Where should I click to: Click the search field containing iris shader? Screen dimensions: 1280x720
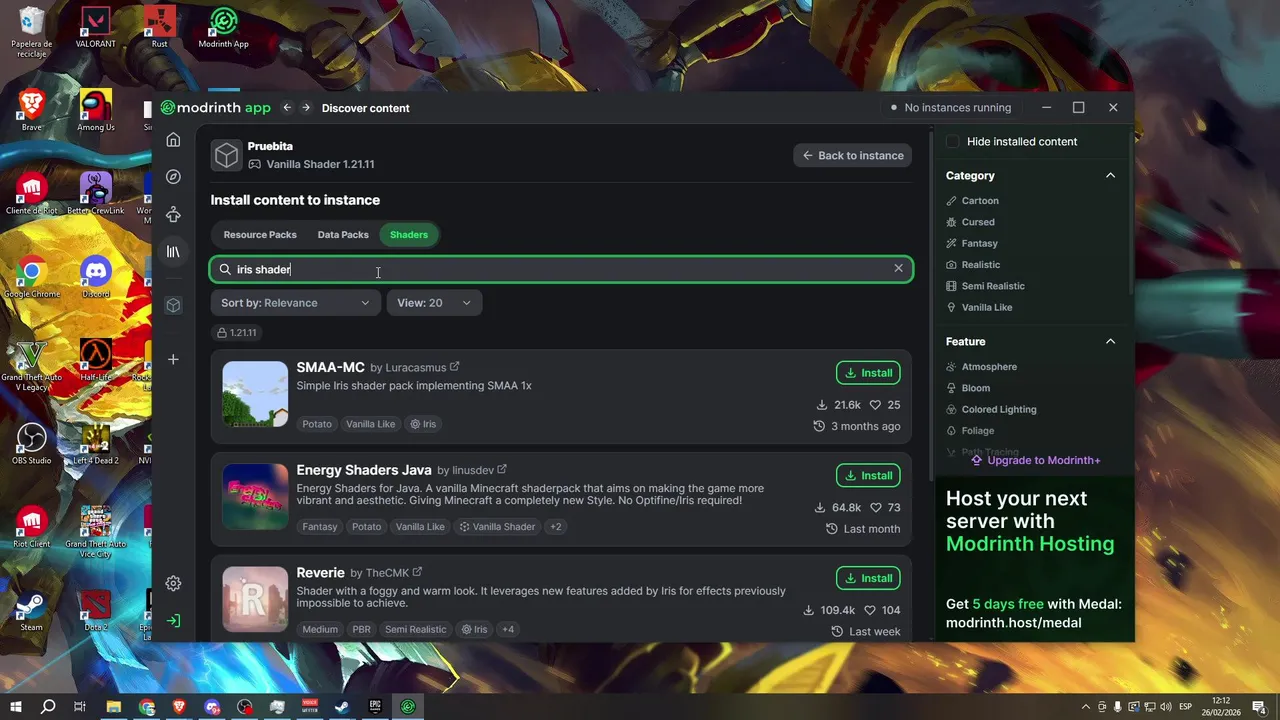(x=561, y=269)
